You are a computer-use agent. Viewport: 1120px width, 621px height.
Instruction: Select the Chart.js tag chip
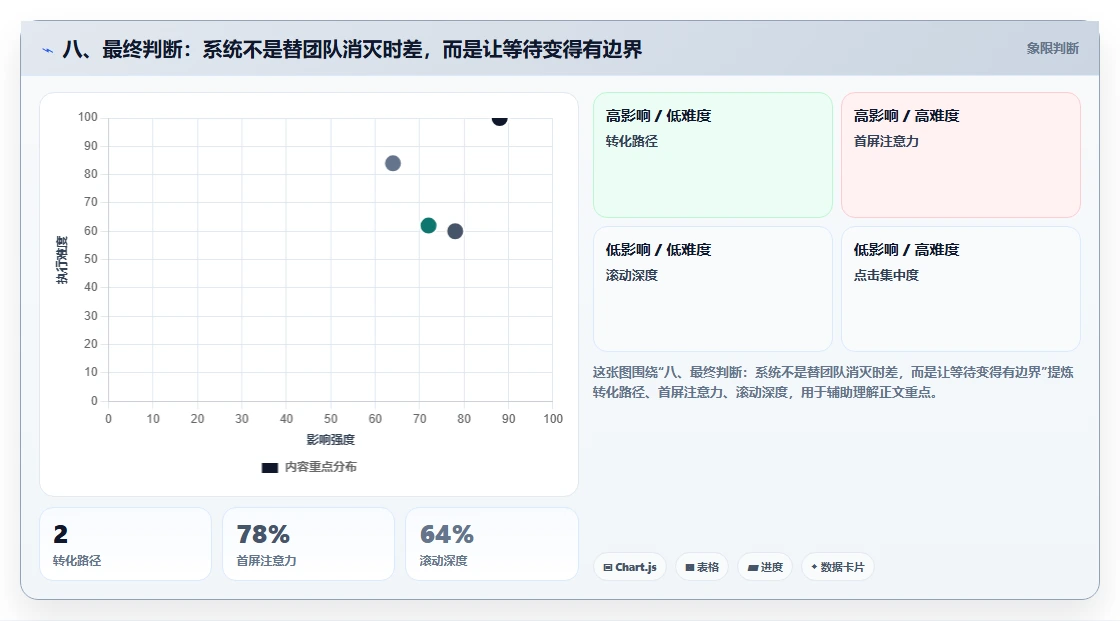630,567
